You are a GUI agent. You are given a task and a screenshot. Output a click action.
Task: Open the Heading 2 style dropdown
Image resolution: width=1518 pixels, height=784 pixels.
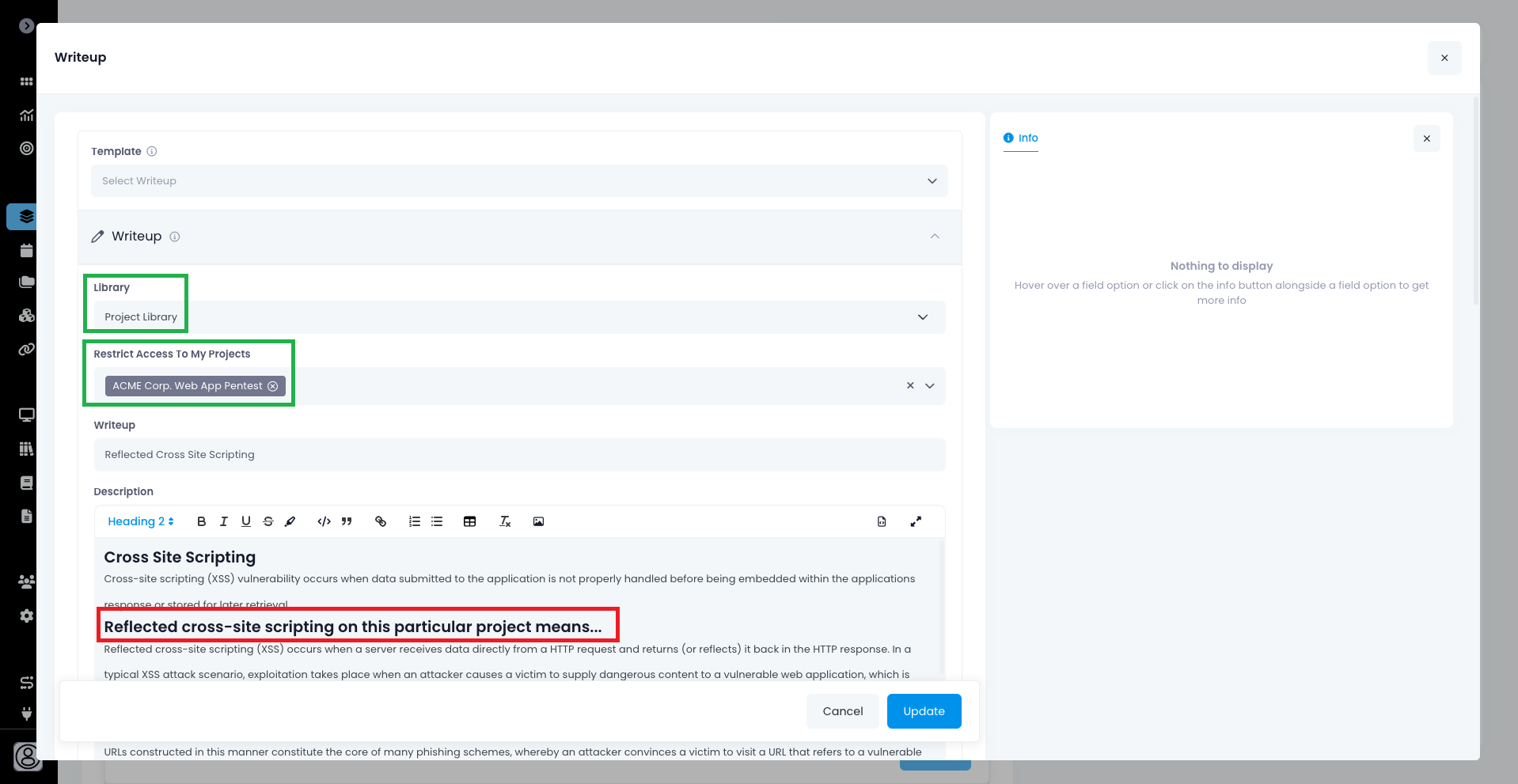pos(140,521)
